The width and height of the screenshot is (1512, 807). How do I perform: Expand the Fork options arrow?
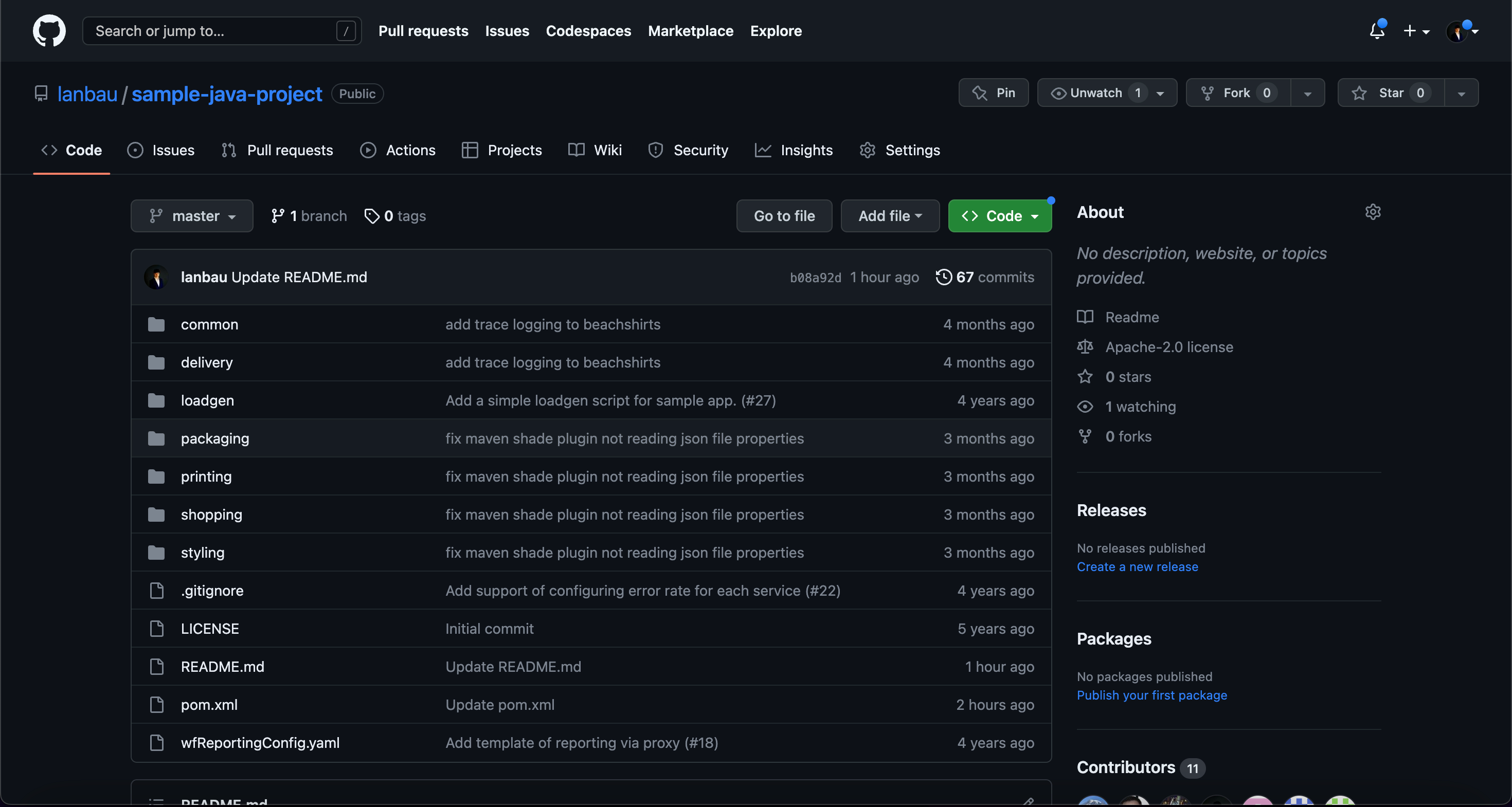(x=1307, y=93)
